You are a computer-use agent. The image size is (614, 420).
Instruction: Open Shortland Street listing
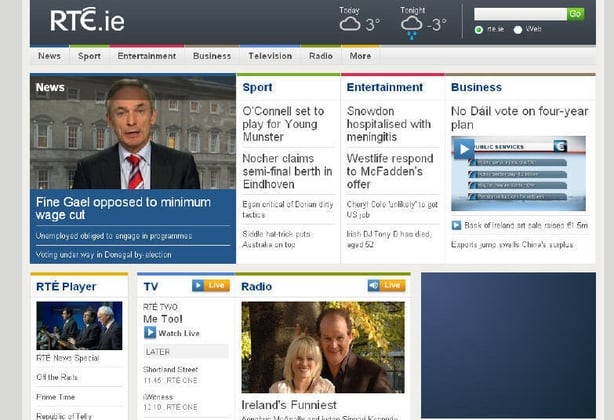170,370
